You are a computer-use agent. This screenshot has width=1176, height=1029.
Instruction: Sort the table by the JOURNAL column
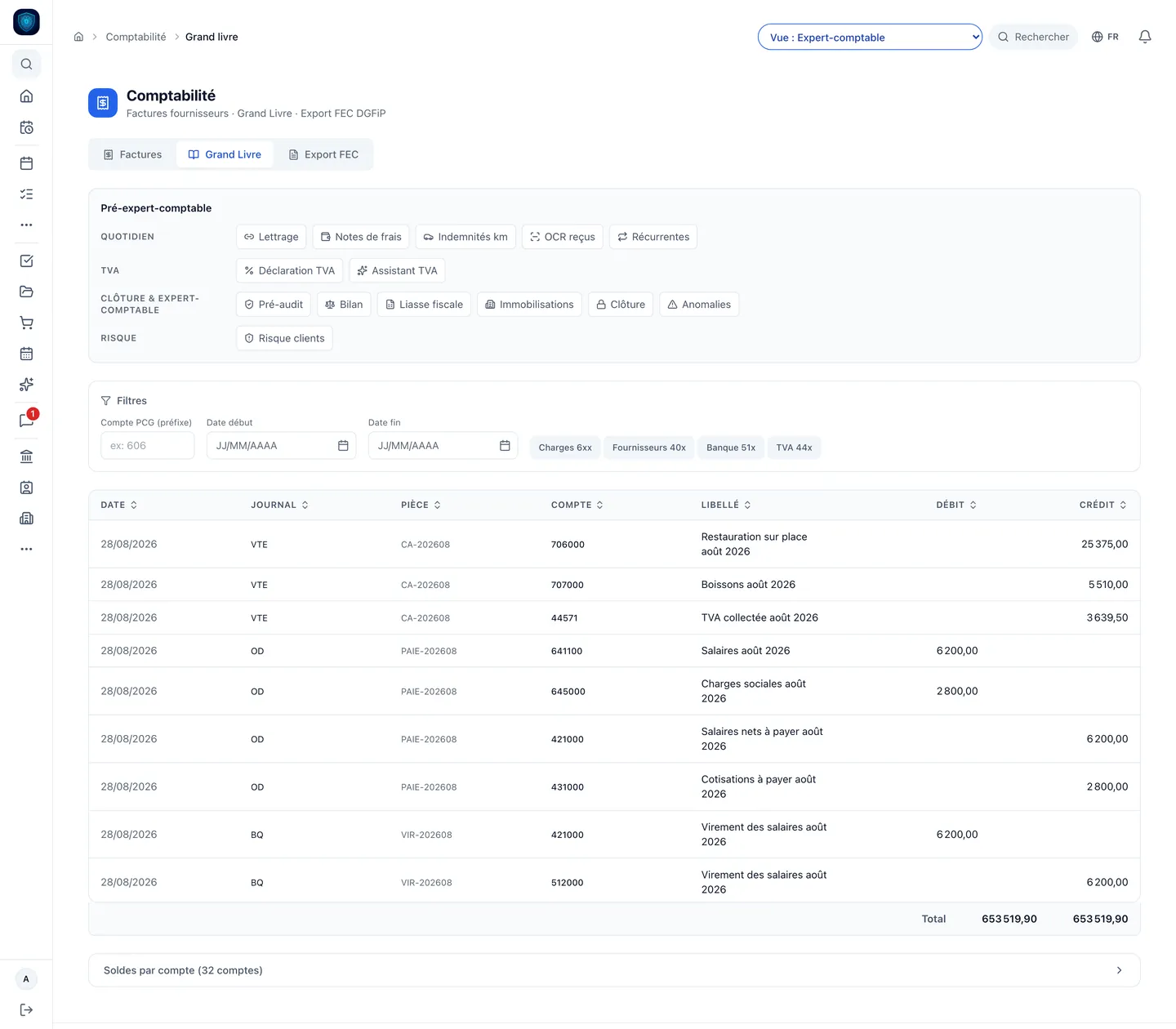click(280, 505)
